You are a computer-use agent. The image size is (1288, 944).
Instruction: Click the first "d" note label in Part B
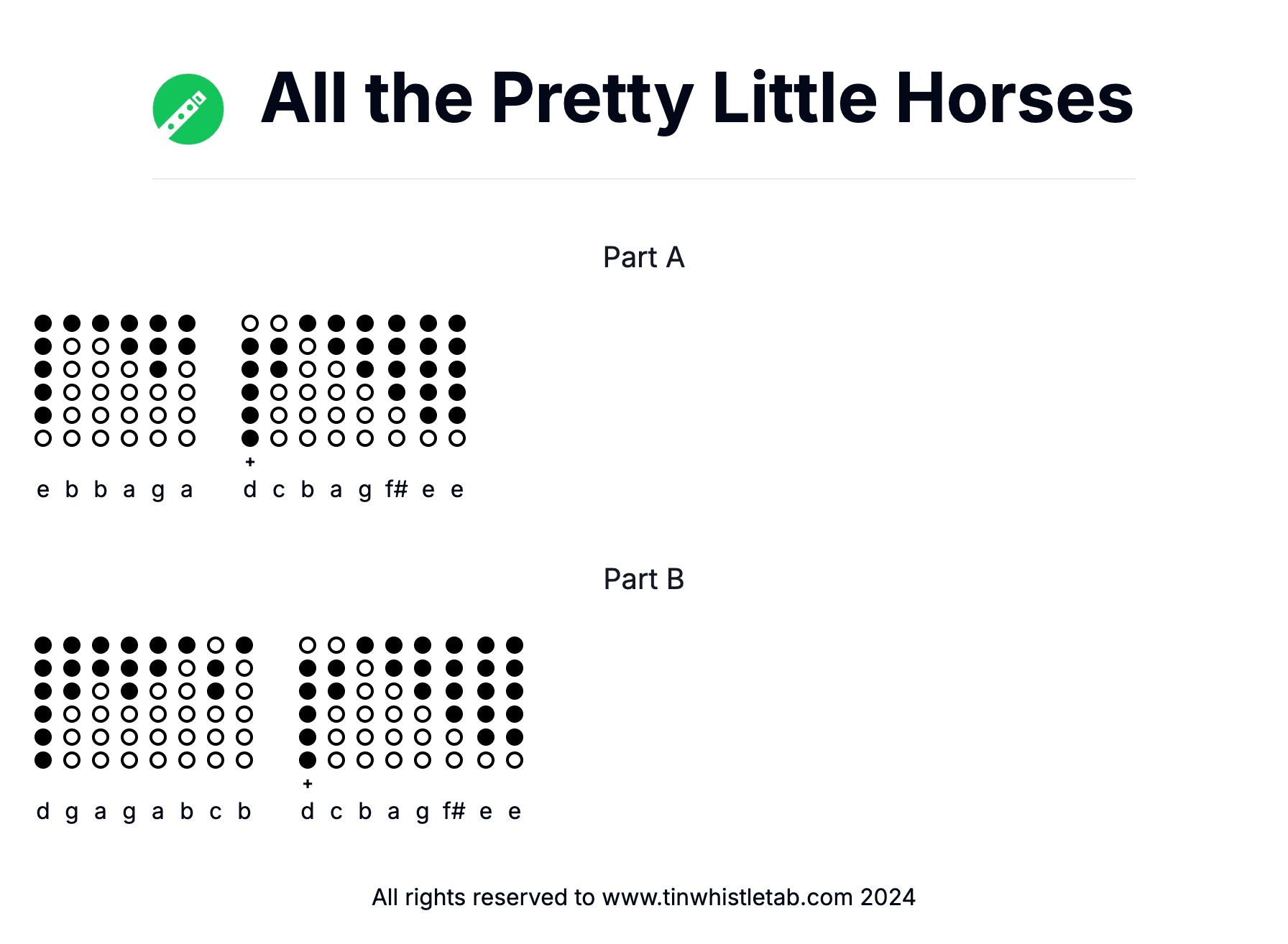coord(43,812)
